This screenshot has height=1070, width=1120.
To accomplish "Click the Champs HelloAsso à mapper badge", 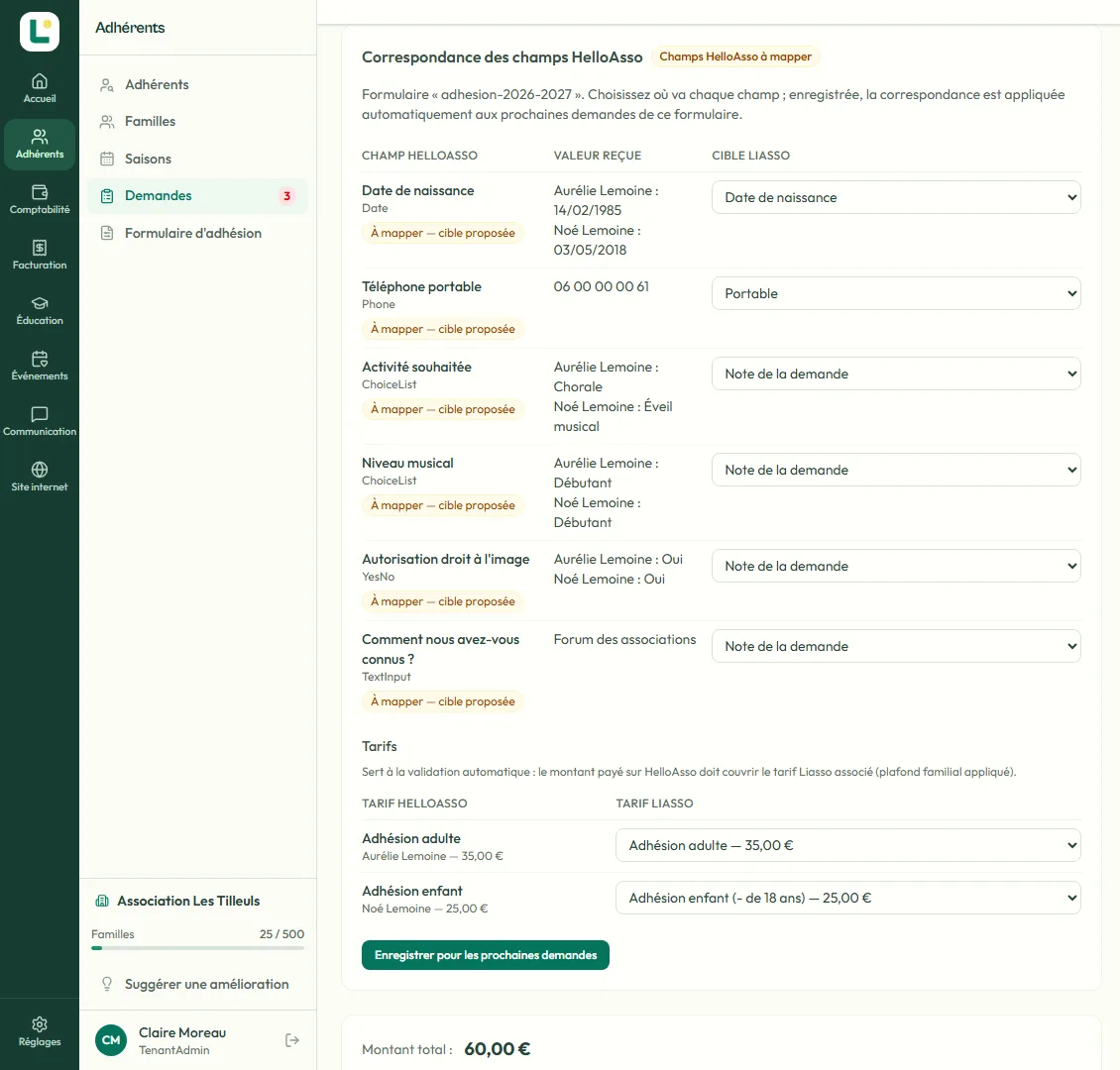I will (735, 56).
